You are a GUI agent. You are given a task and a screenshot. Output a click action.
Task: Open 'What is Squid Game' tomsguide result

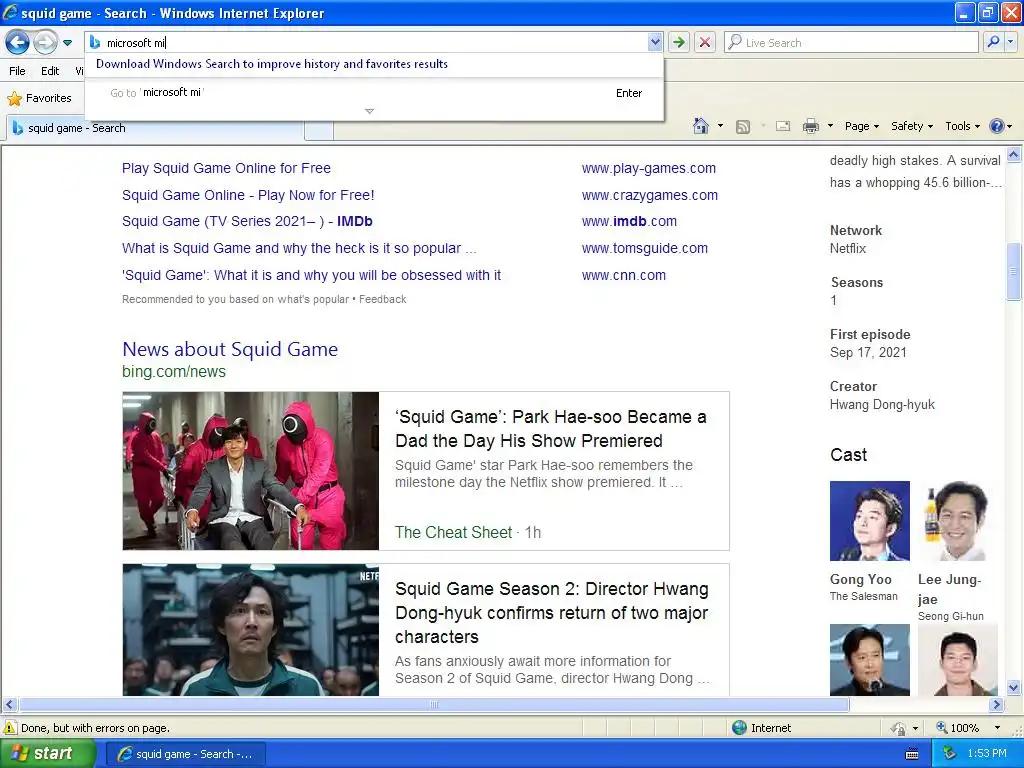(x=298, y=248)
